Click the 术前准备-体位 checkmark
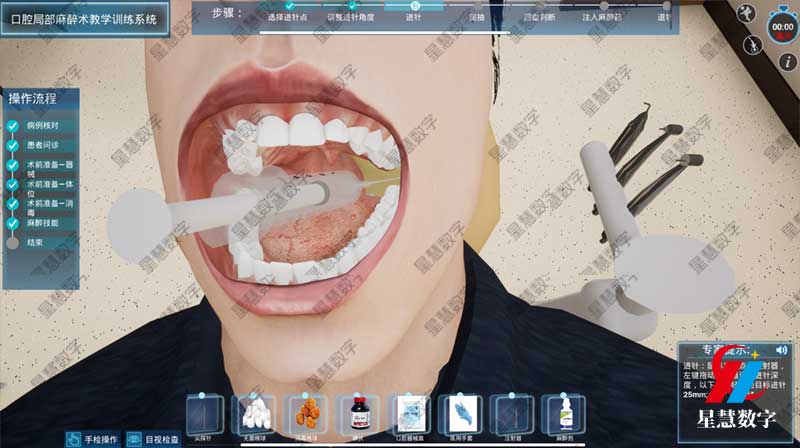 13,184
